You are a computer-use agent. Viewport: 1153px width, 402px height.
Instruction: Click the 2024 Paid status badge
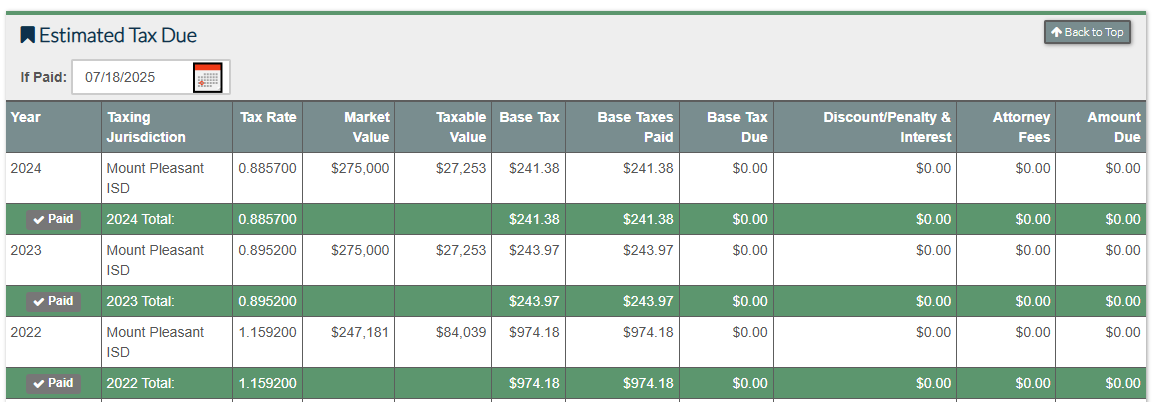coord(53,219)
